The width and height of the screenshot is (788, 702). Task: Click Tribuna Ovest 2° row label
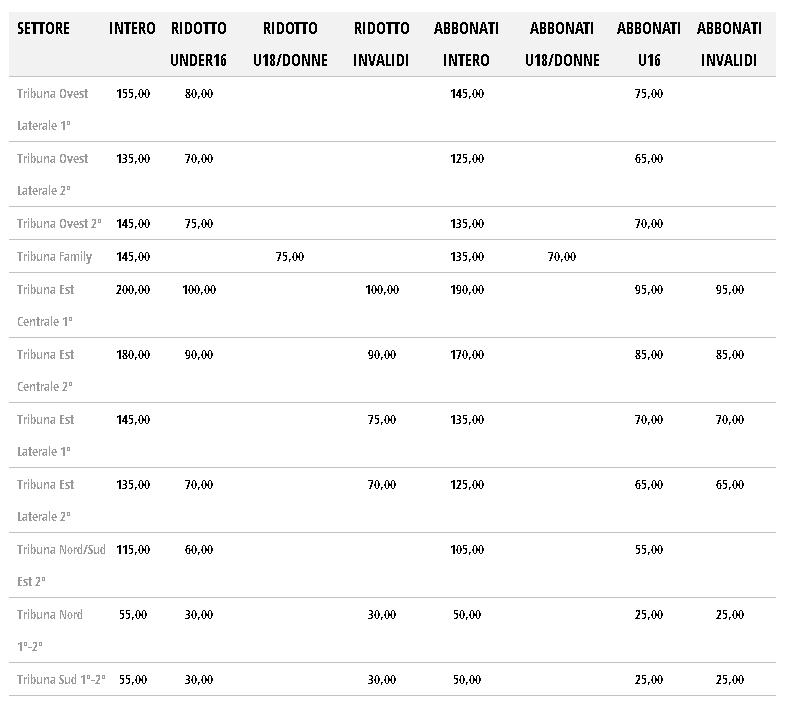point(59,224)
